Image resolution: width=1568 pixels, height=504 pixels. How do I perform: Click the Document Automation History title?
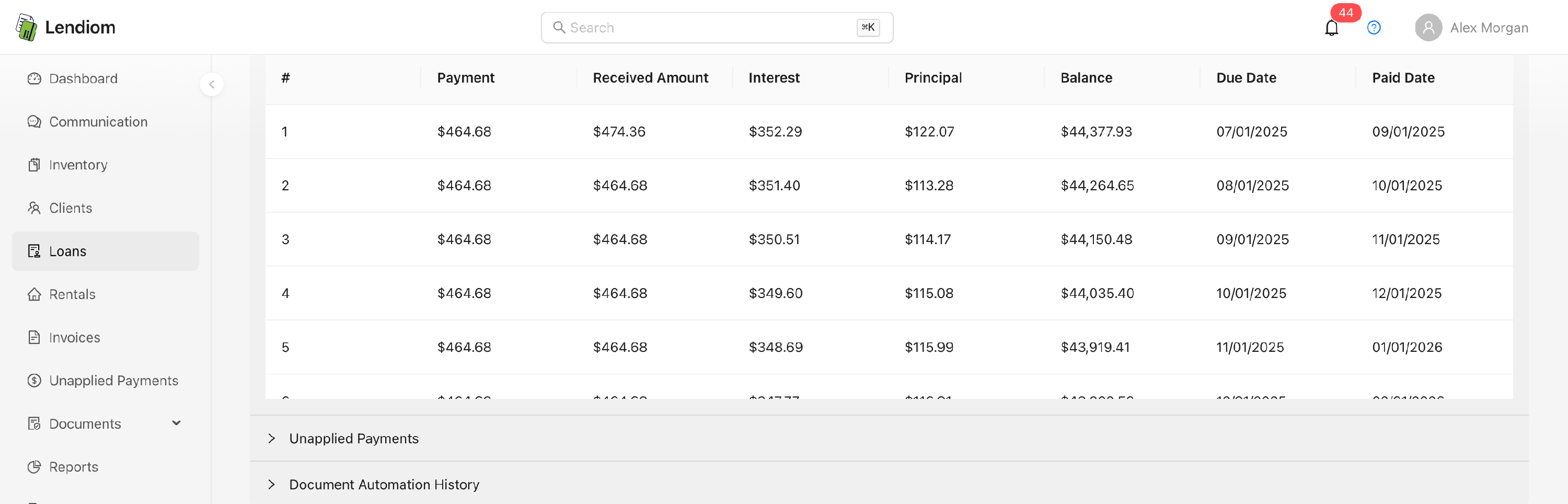(x=384, y=485)
